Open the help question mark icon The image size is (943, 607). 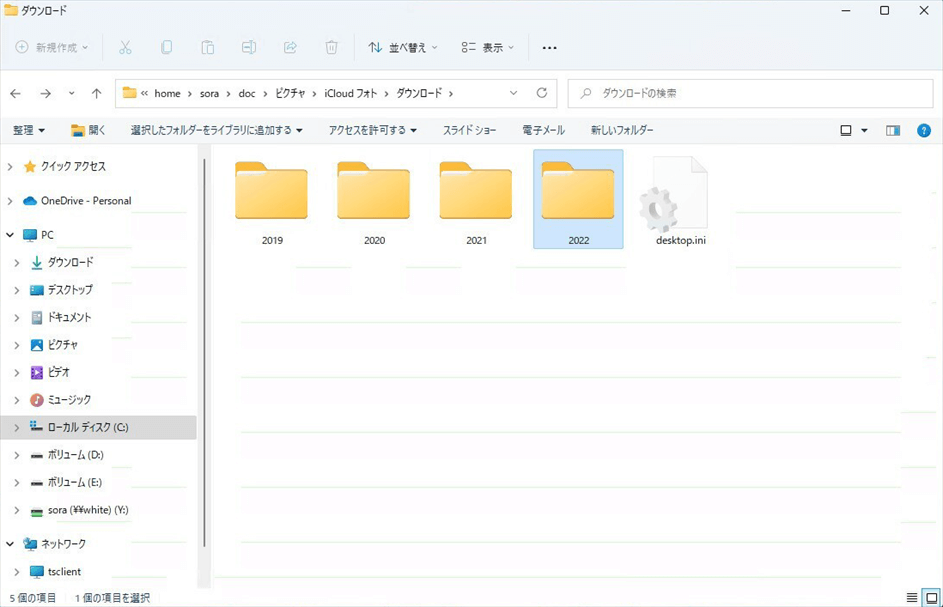pyautogui.click(x=923, y=130)
